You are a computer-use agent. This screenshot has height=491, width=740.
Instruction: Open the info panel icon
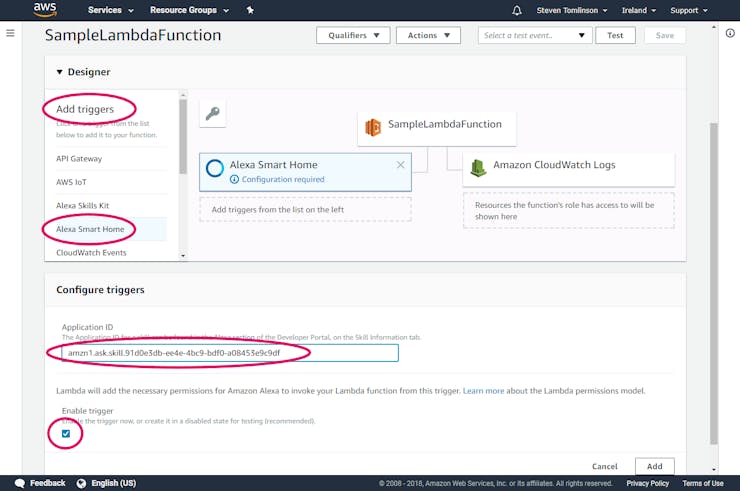pyautogui.click(x=730, y=33)
